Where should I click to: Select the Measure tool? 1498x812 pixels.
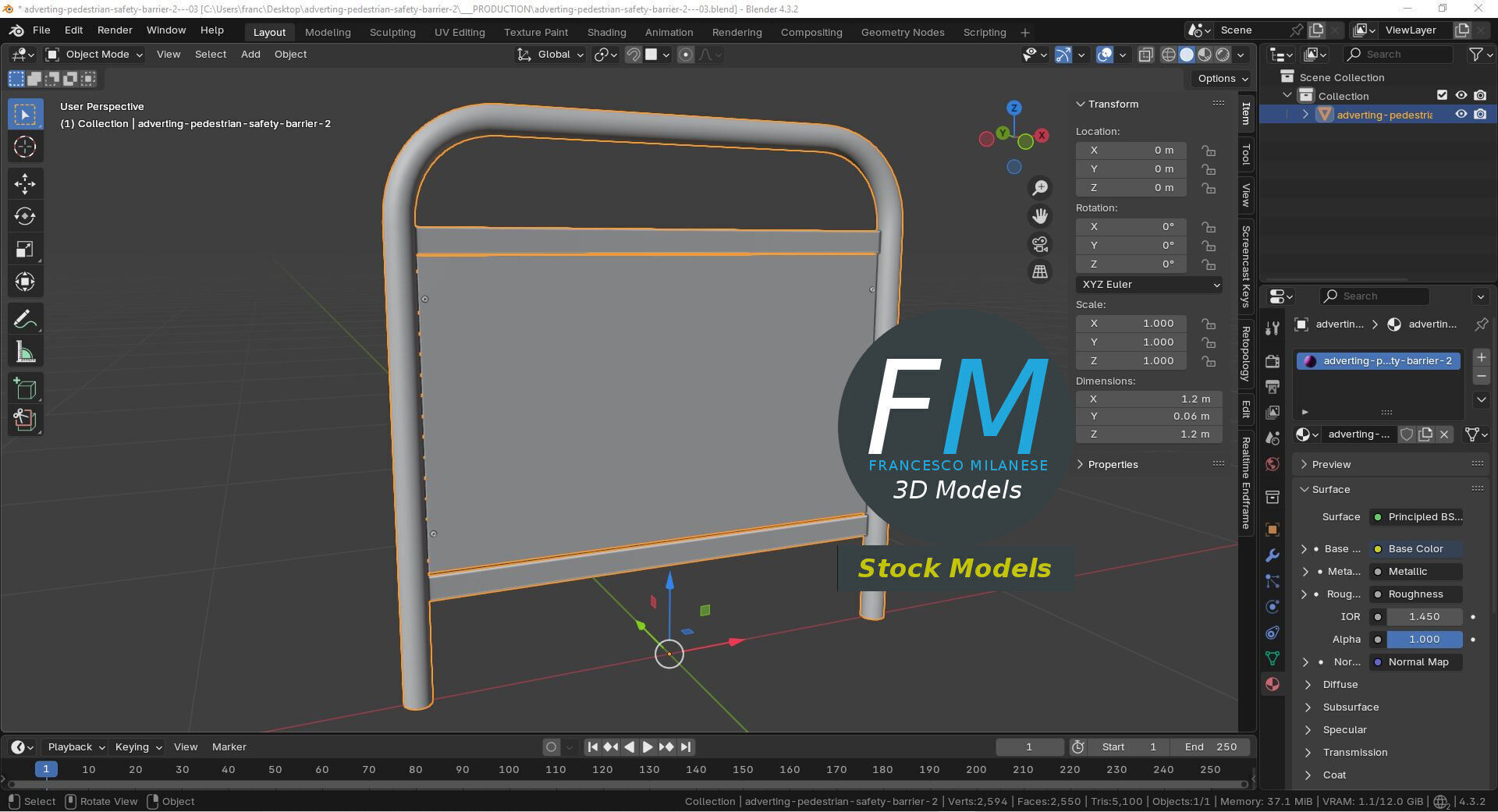[25, 352]
